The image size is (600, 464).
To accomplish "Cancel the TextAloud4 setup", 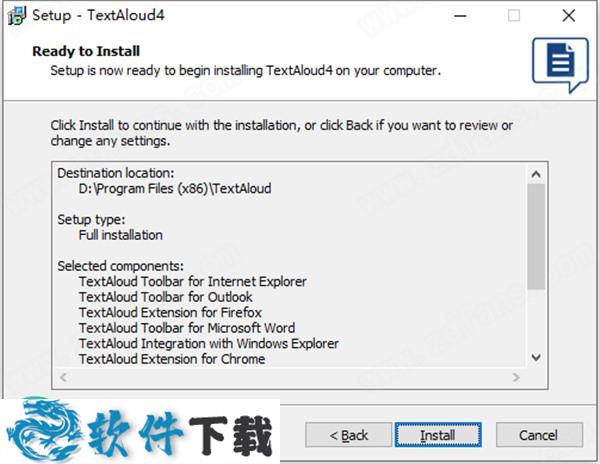I will tap(539, 435).
